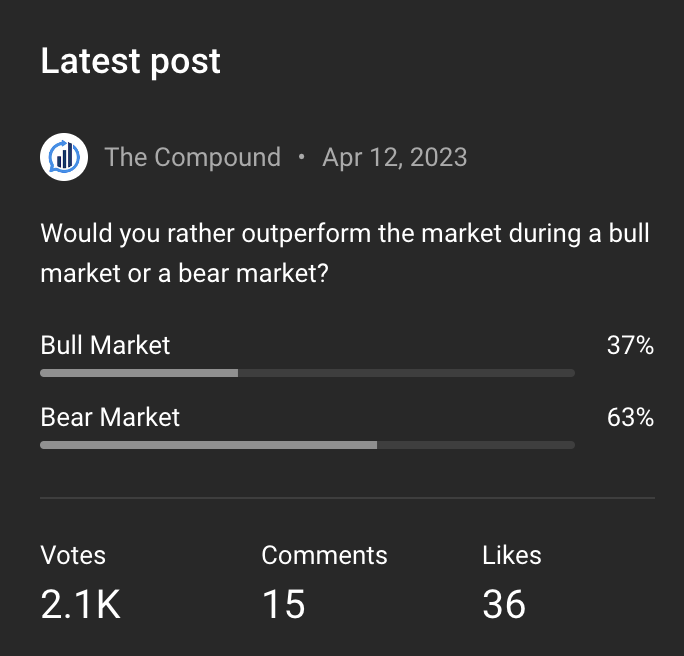Open The Compound channel name link
The image size is (684, 656).
[192, 157]
